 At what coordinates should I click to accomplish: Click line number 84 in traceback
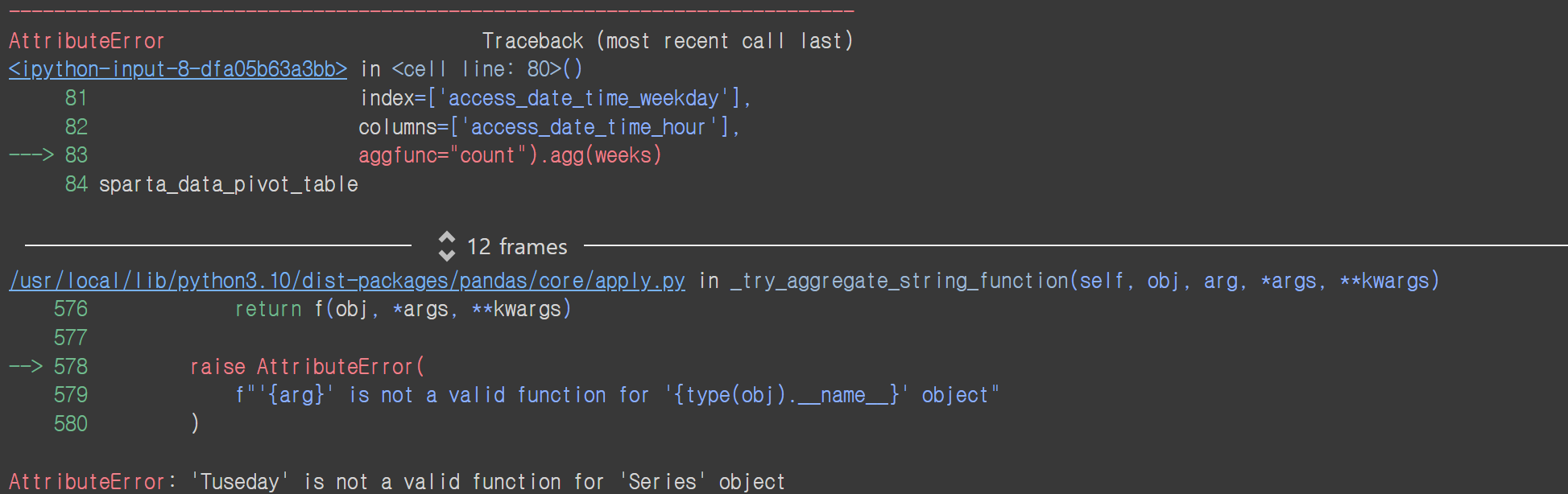pos(77,184)
